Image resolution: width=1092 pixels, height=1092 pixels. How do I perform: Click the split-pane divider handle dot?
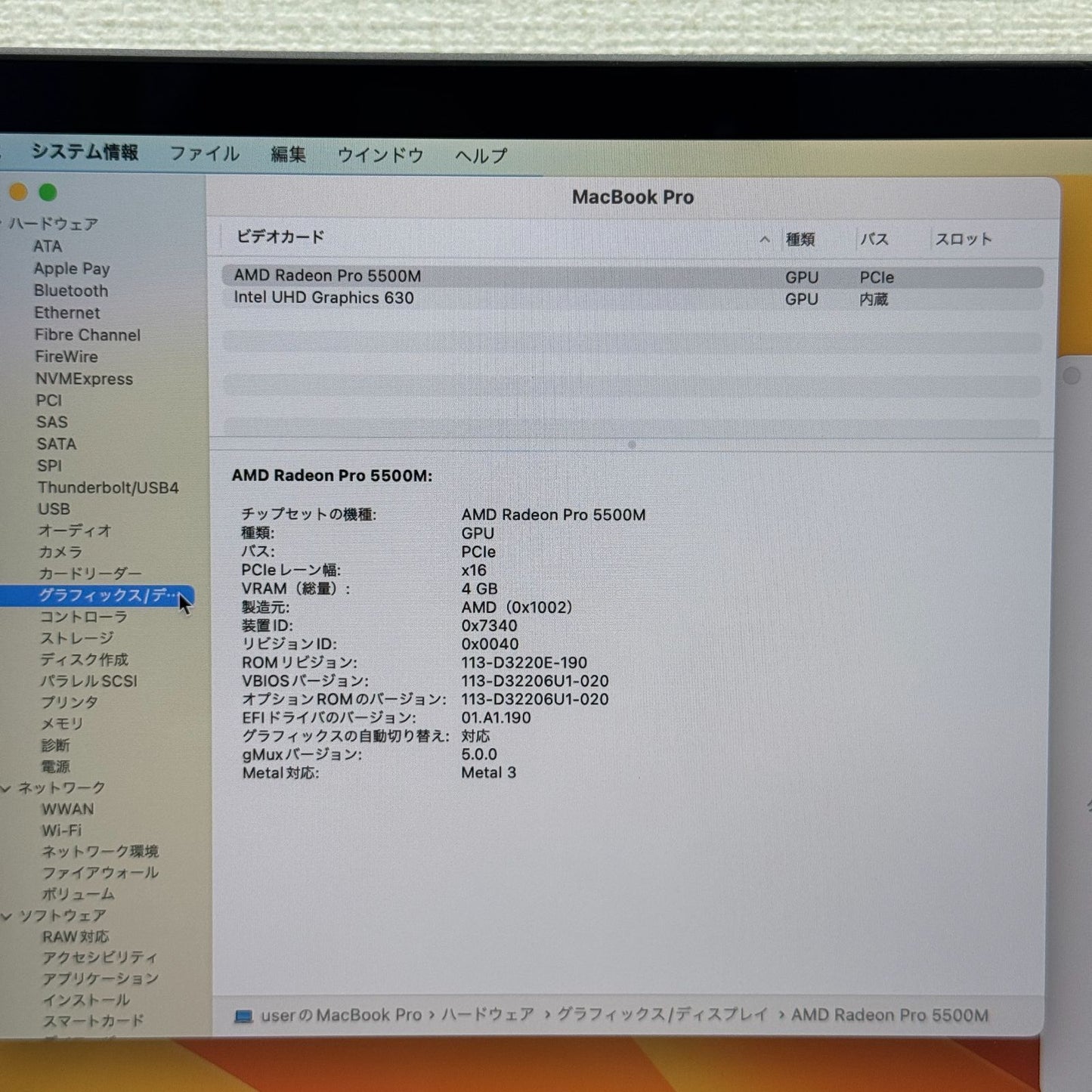coord(633,445)
